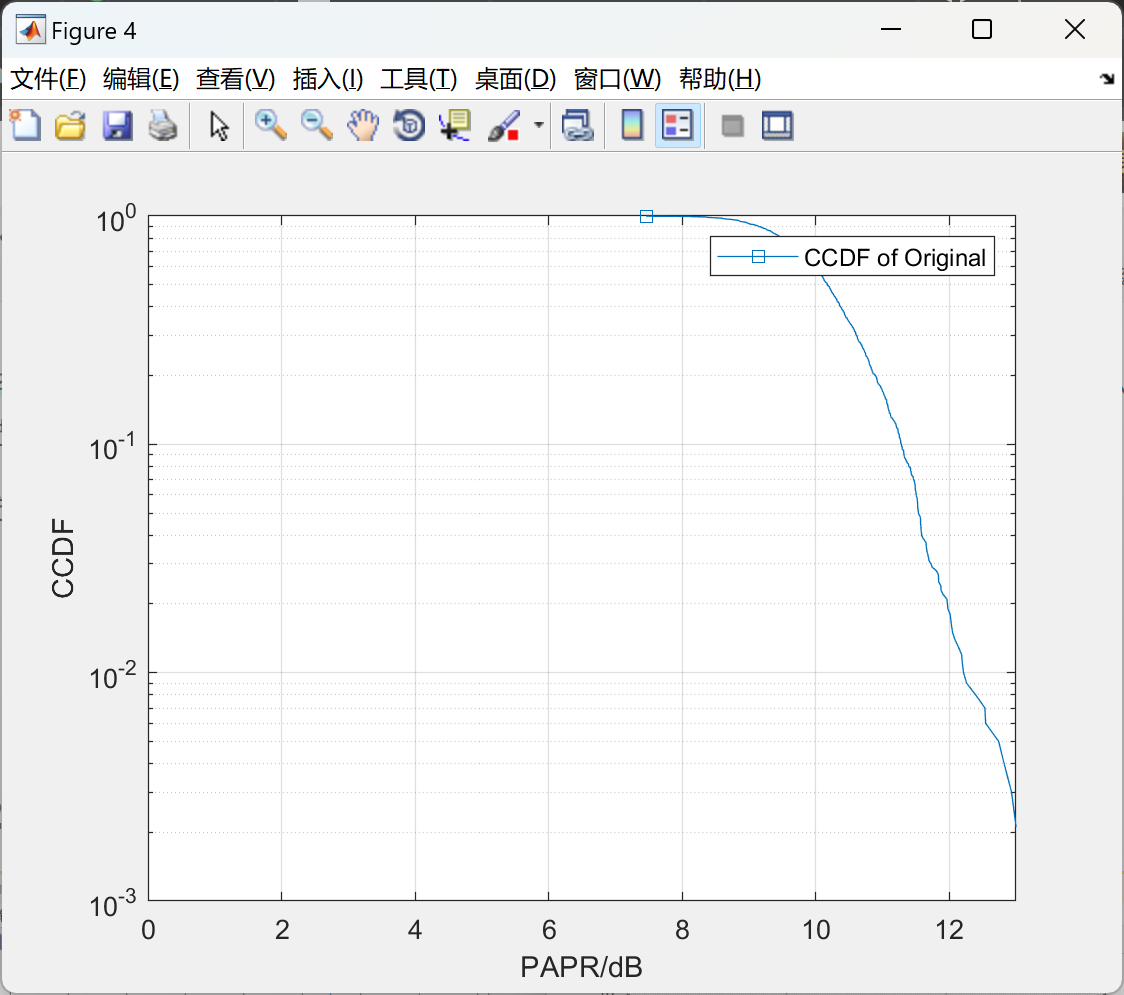Screen dimensions: 1124x995
Task: Click the PAPR/dB x-axis label
Action: [581, 967]
